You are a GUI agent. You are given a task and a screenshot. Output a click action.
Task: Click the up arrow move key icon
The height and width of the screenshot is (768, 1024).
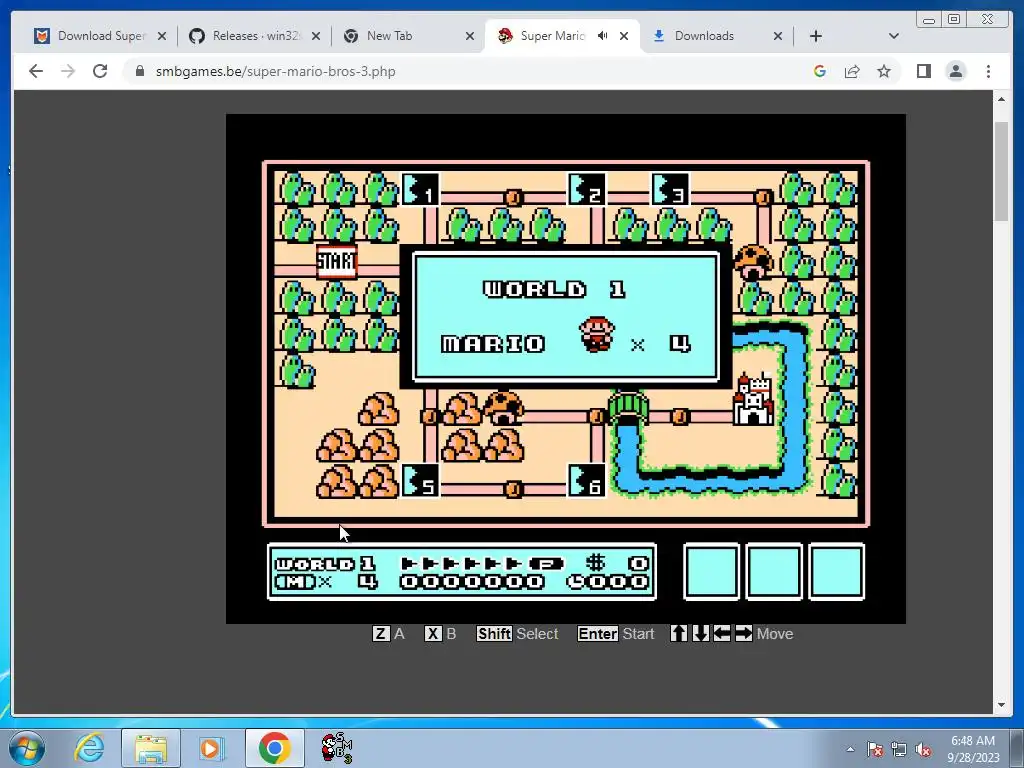coord(679,633)
